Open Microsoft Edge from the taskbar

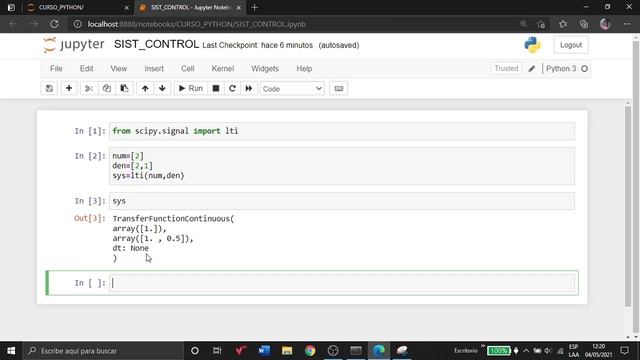coord(379,351)
